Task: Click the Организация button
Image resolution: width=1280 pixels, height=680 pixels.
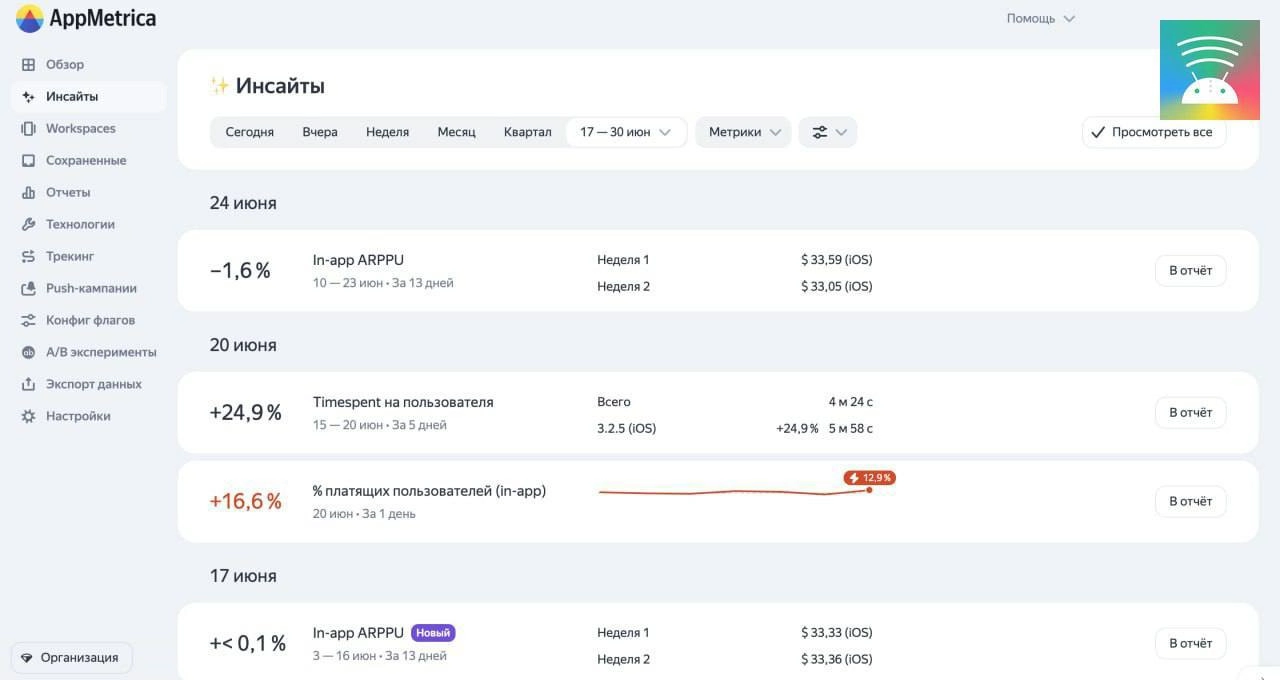Action: pyautogui.click(x=71, y=658)
